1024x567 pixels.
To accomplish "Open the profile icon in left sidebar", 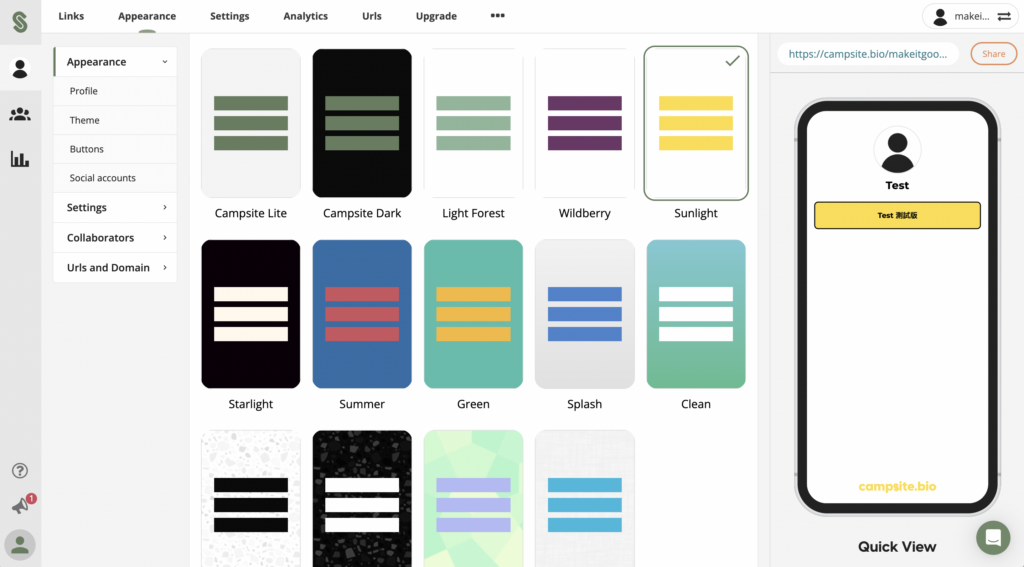I will click(x=20, y=68).
